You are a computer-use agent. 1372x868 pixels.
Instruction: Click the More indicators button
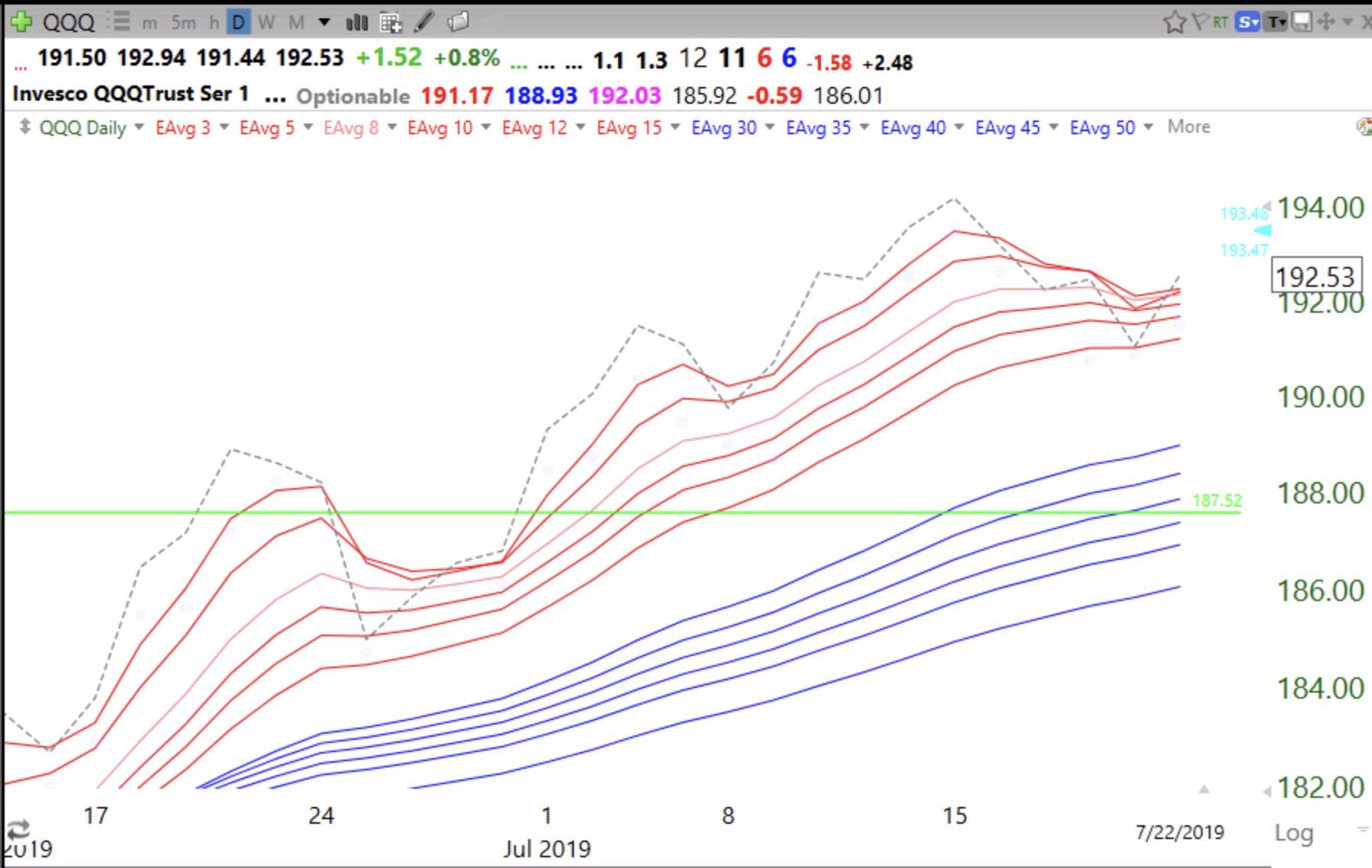coord(1188,127)
